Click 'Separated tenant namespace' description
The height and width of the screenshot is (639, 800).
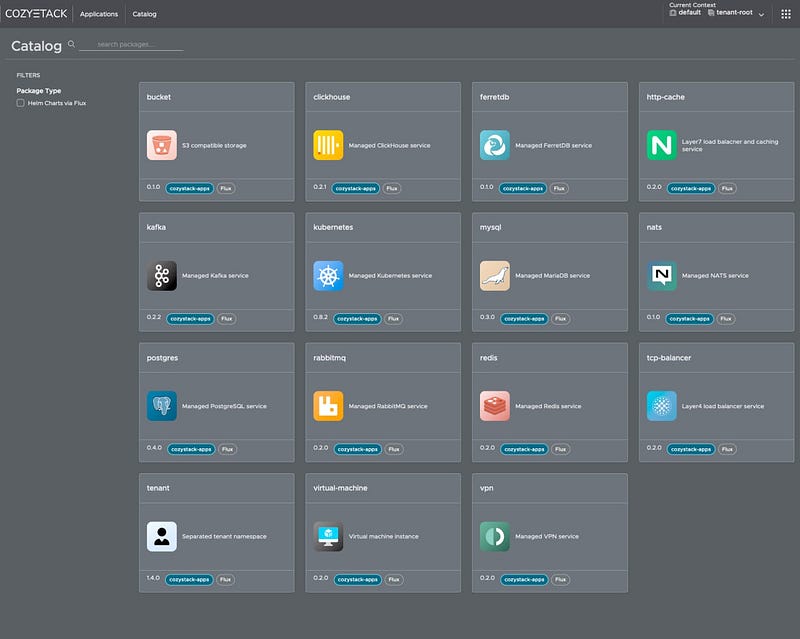click(224, 536)
